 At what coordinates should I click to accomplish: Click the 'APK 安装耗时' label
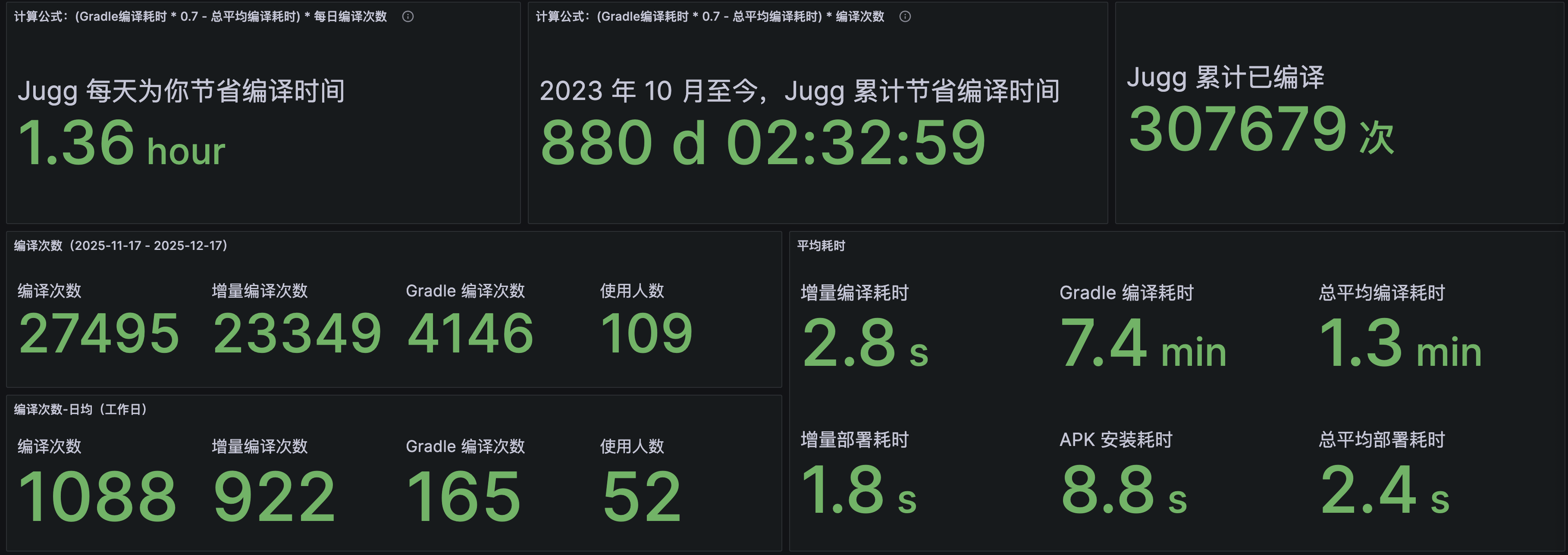coord(1116,440)
